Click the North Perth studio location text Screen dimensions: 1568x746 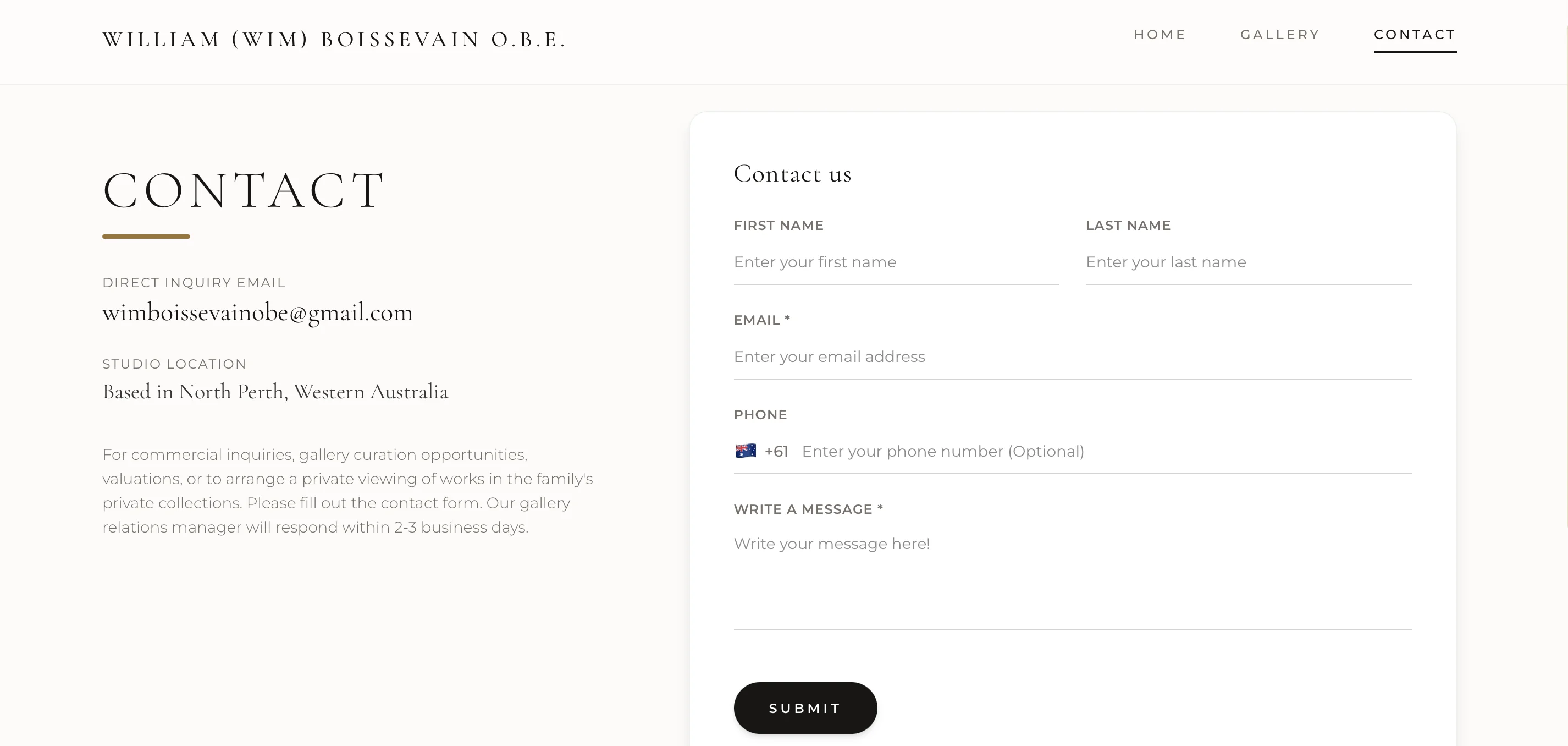click(x=275, y=392)
